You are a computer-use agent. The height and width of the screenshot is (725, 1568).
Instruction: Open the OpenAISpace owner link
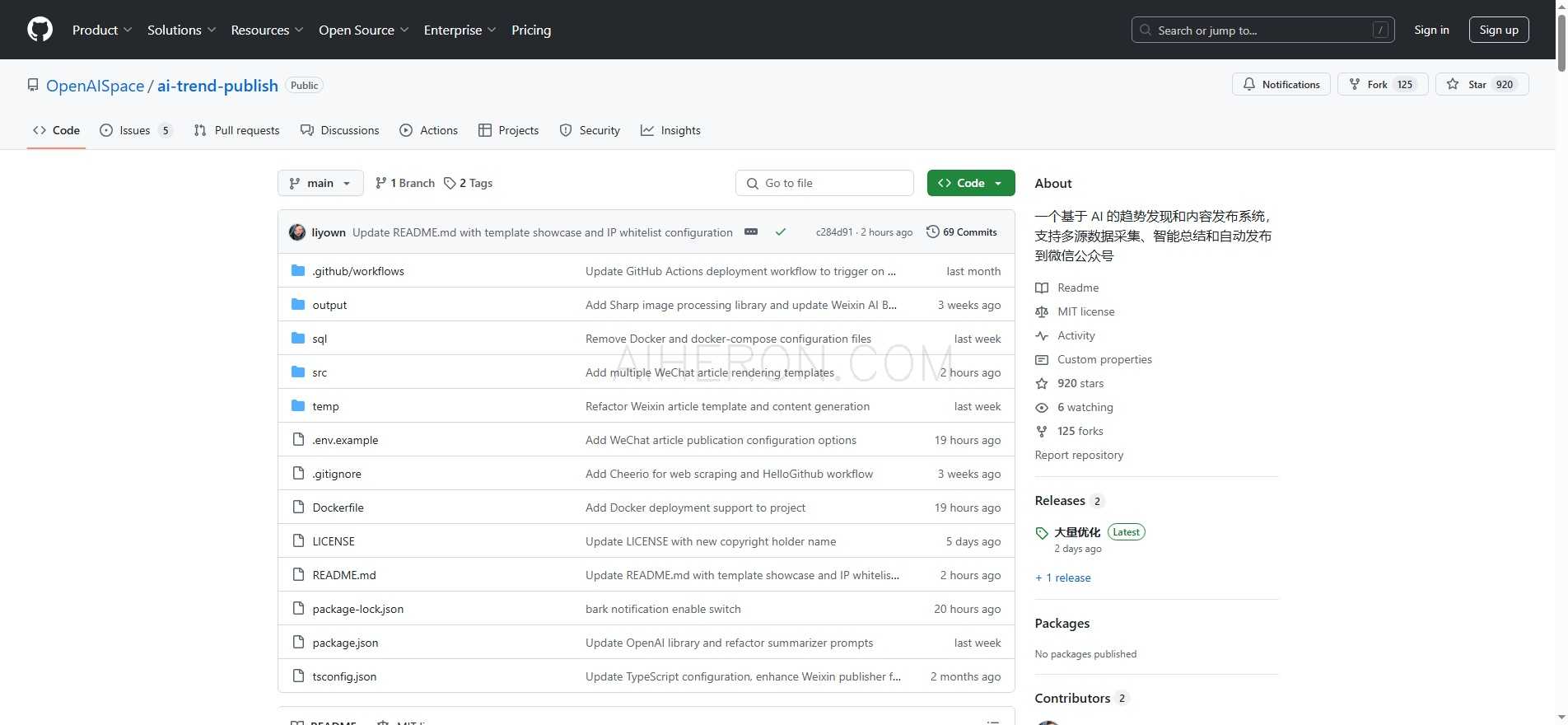coord(95,86)
